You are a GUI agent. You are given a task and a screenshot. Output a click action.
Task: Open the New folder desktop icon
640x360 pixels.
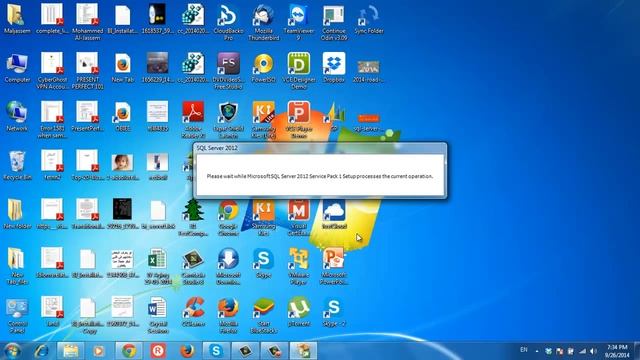[17, 214]
